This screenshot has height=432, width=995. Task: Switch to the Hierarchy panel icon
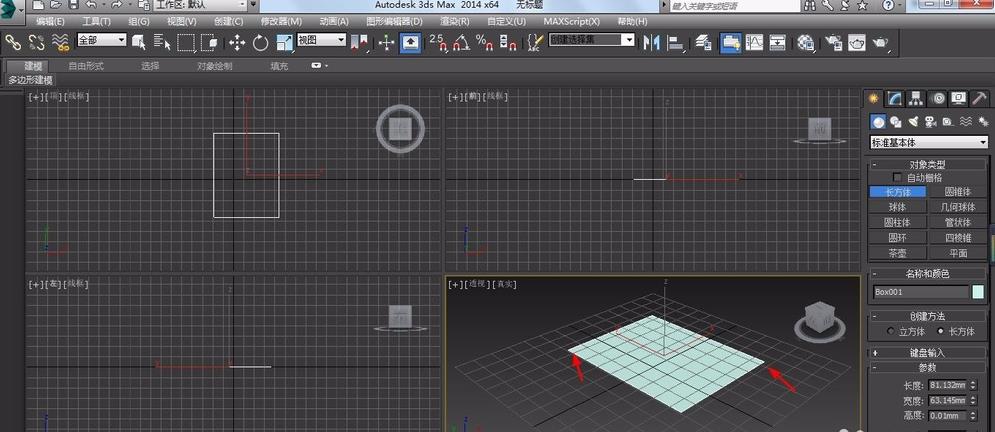coord(917,98)
